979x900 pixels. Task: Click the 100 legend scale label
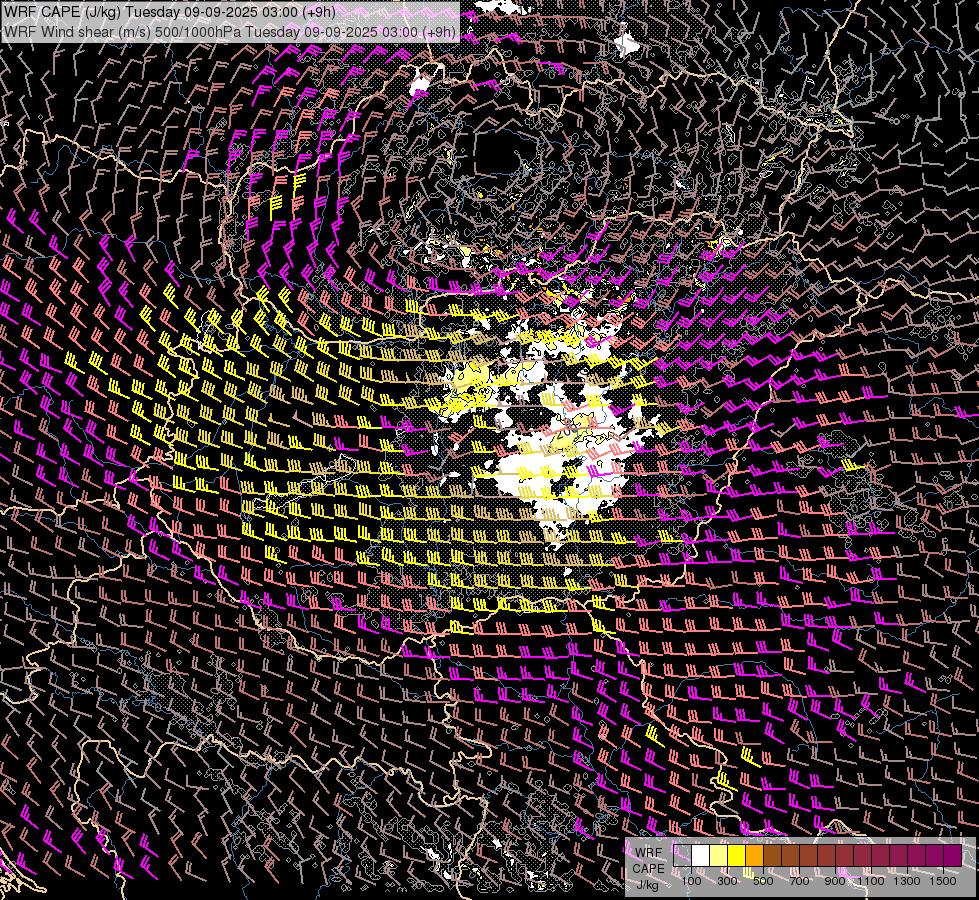point(691,881)
